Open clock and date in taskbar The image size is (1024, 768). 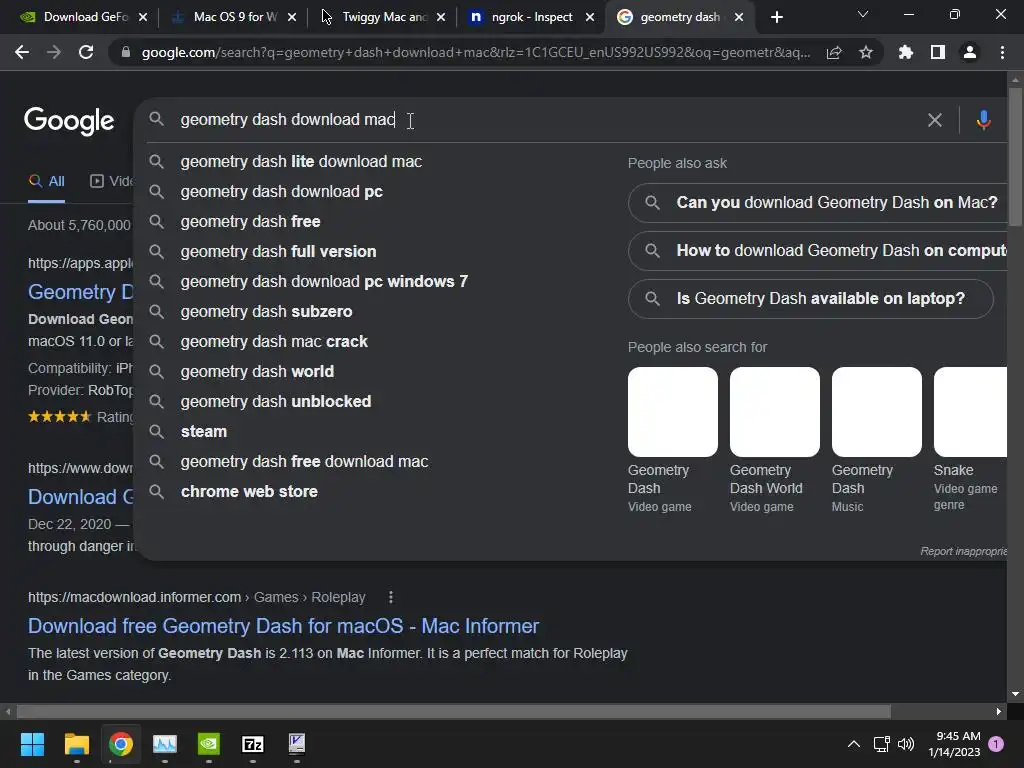[x=954, y=744]
